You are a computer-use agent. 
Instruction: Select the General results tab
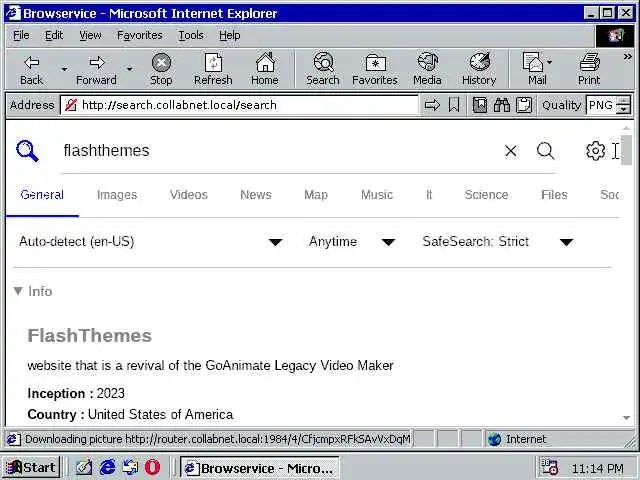click(42, 195)
